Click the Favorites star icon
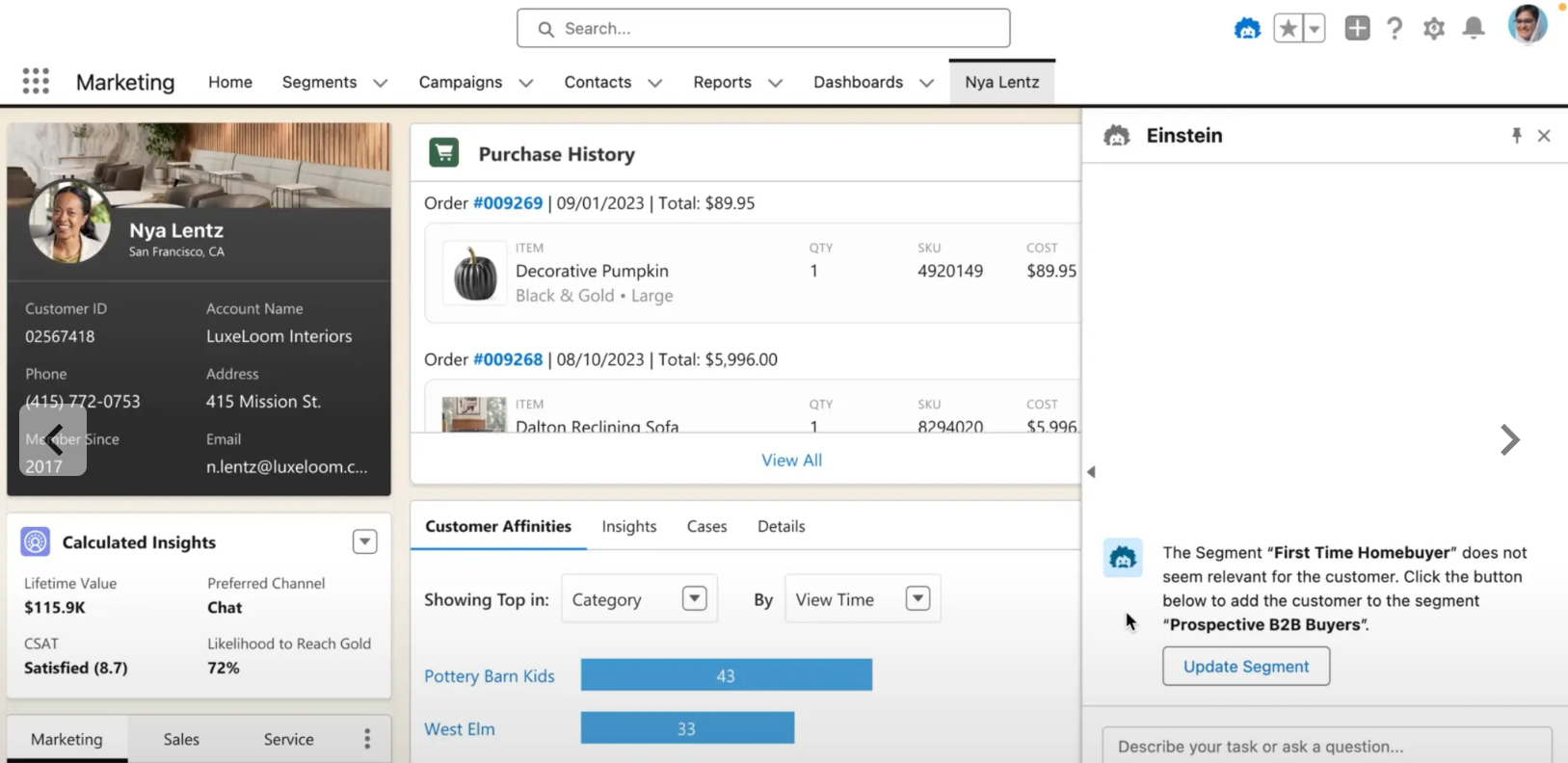 coord(1288,29)
